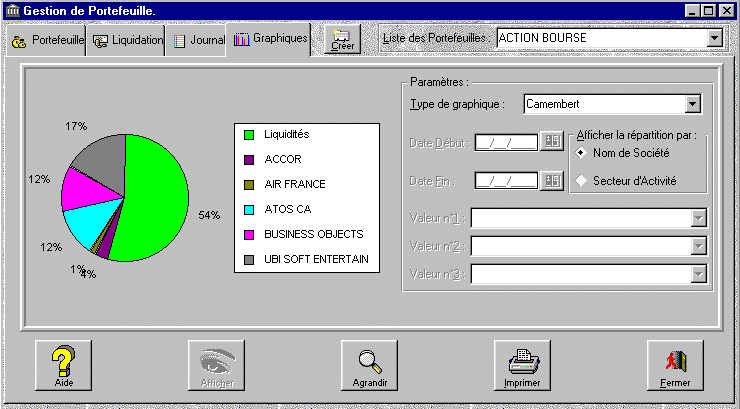Screen dimensions: 740x409
Task: Click the magenta BUSINESS OBJECTS legend swatch
Action: pyautogui.click(x=249, y=234)
